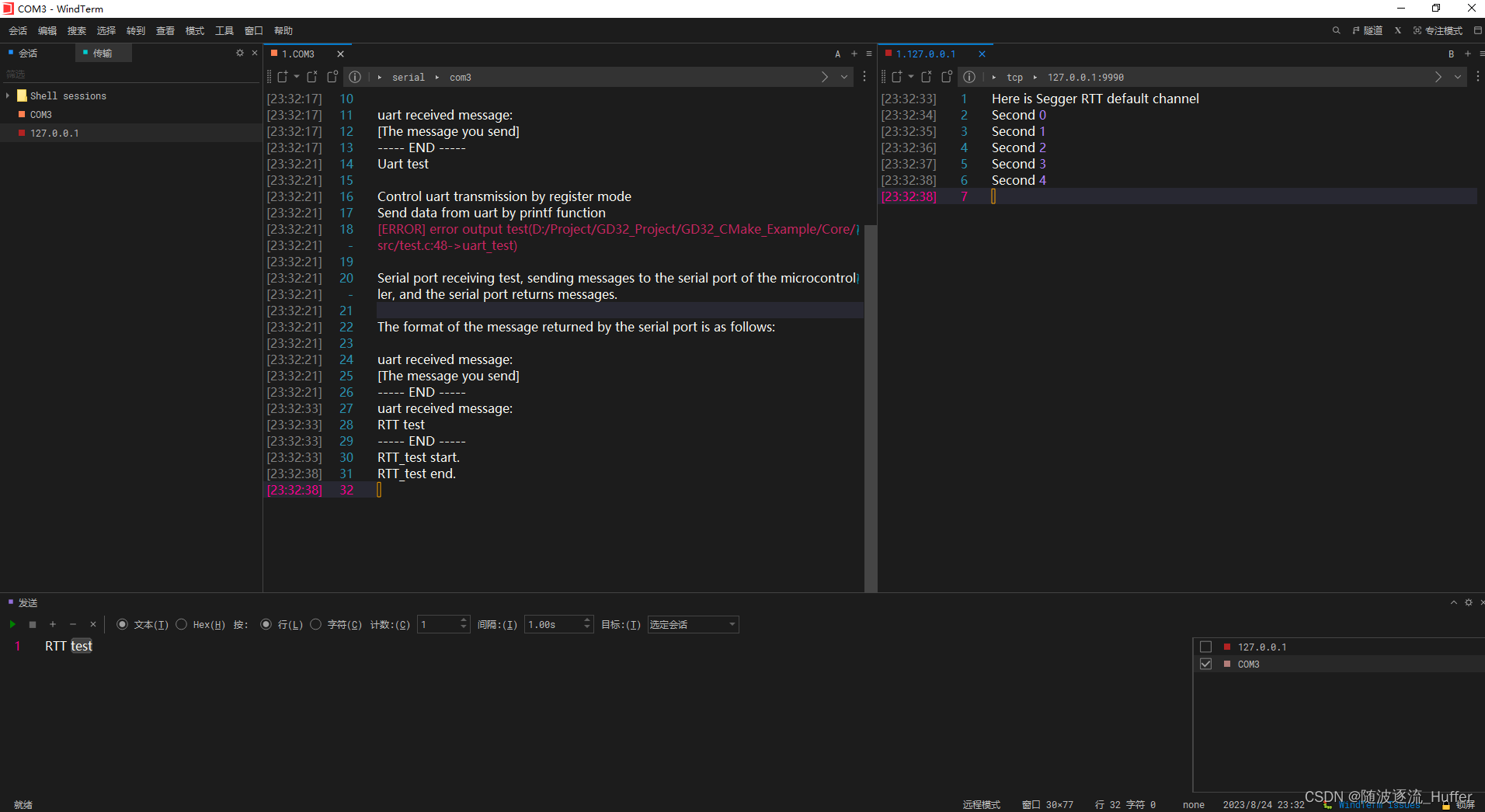Click the new session icon in COM3 toolbar
Screen dimensions: 1485x812
[x=283, y=77]
